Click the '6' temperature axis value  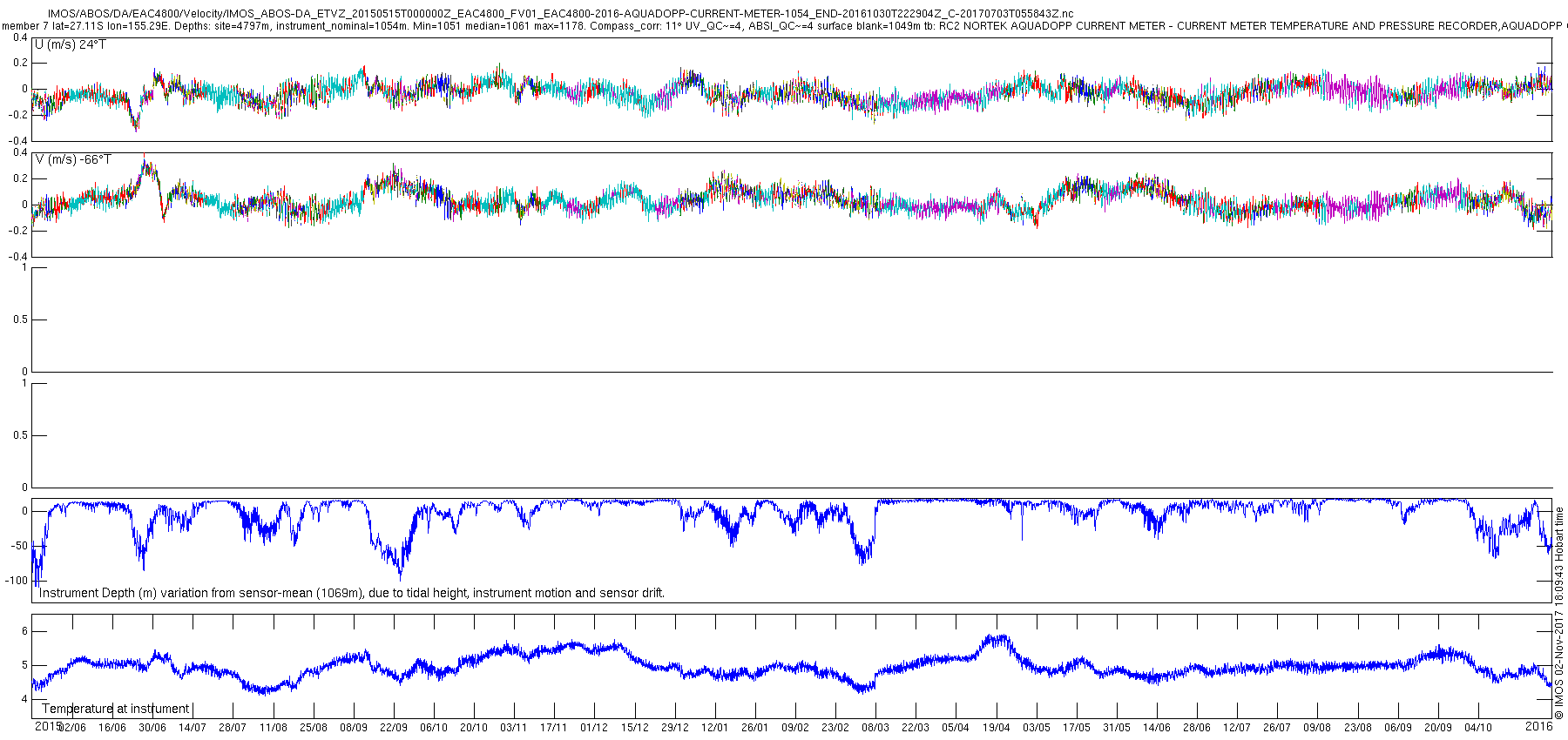point(24,631)
